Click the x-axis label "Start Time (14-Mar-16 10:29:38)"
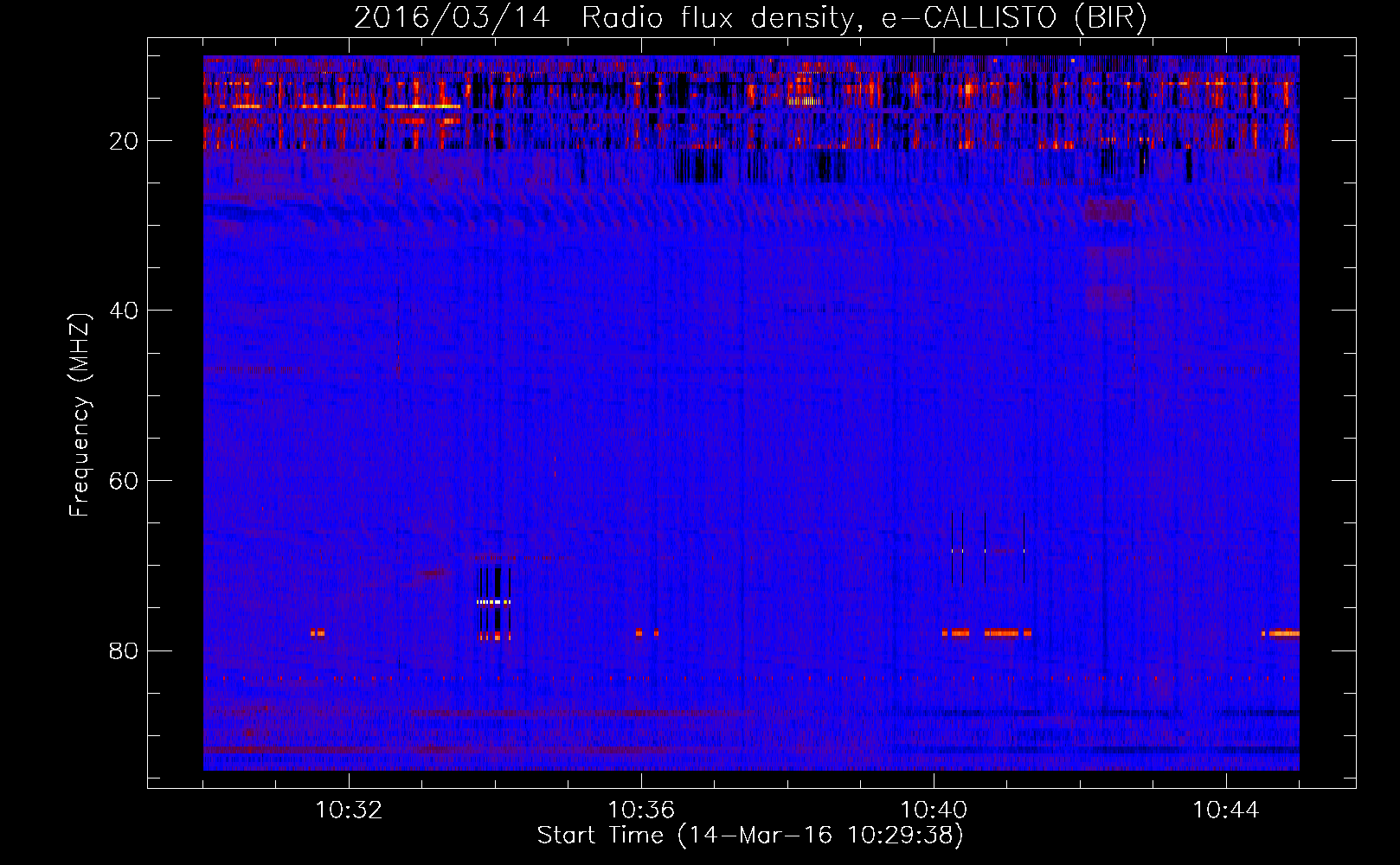1400x865 pixels. coord(750,836)
